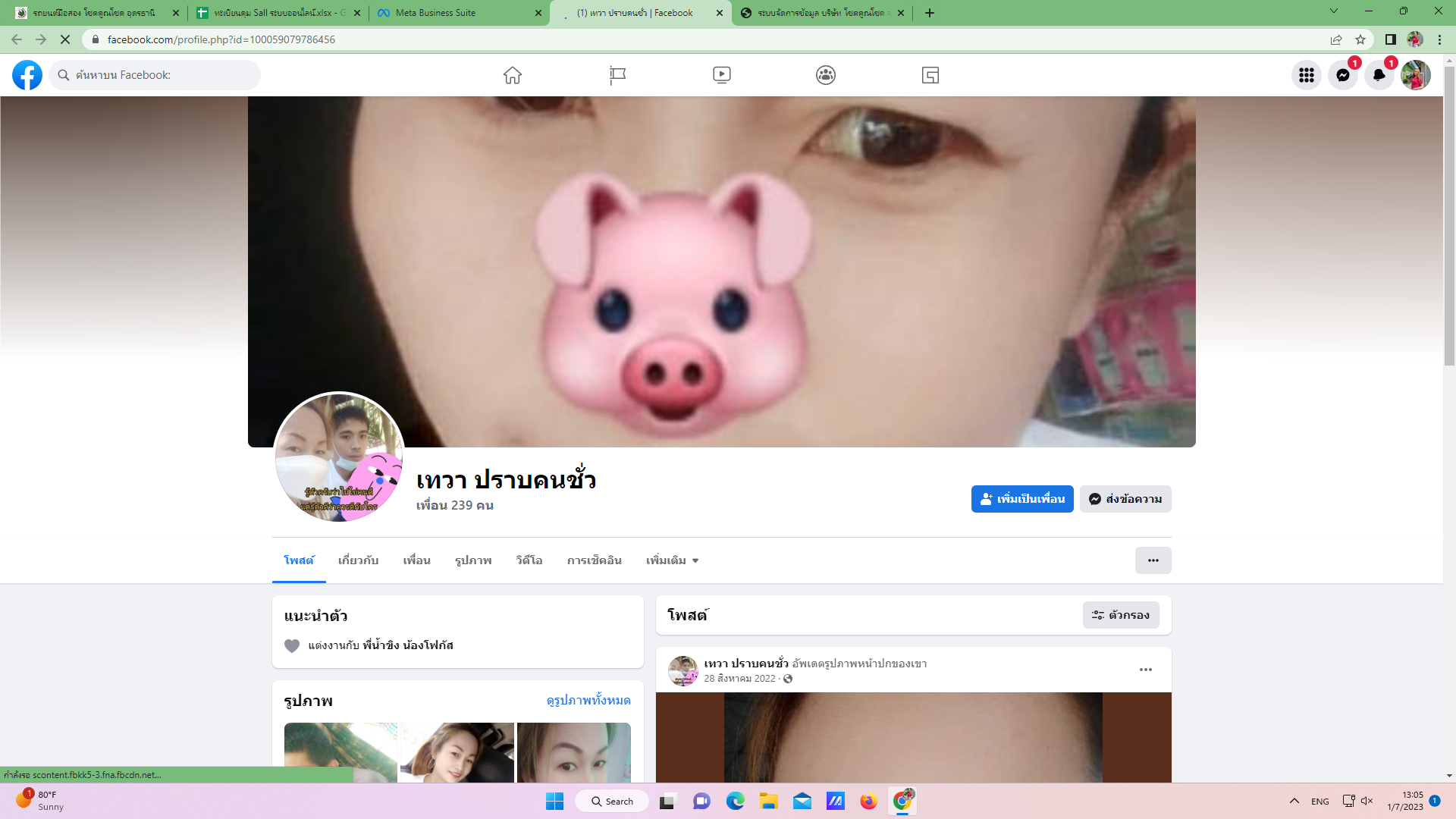Open the Pages flag icon

click(617, 75)
